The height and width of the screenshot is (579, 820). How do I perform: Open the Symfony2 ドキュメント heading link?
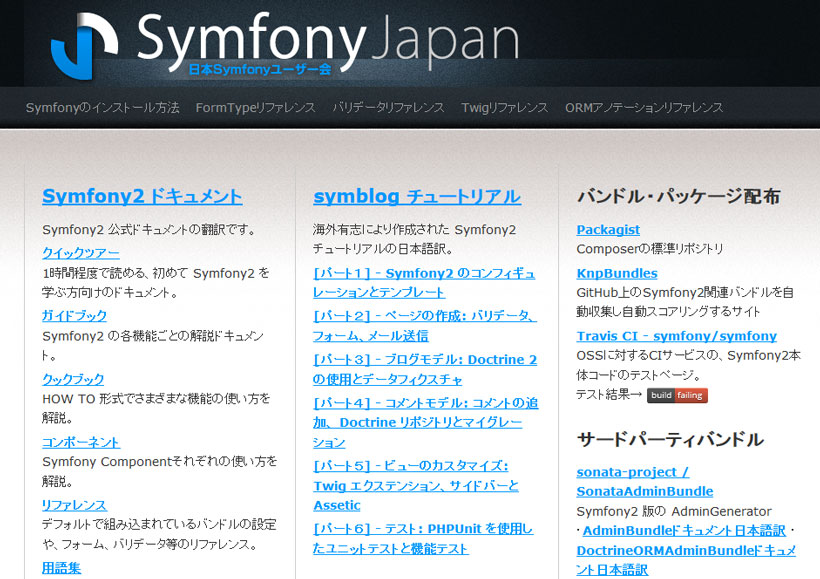click(x=142, y=196)
